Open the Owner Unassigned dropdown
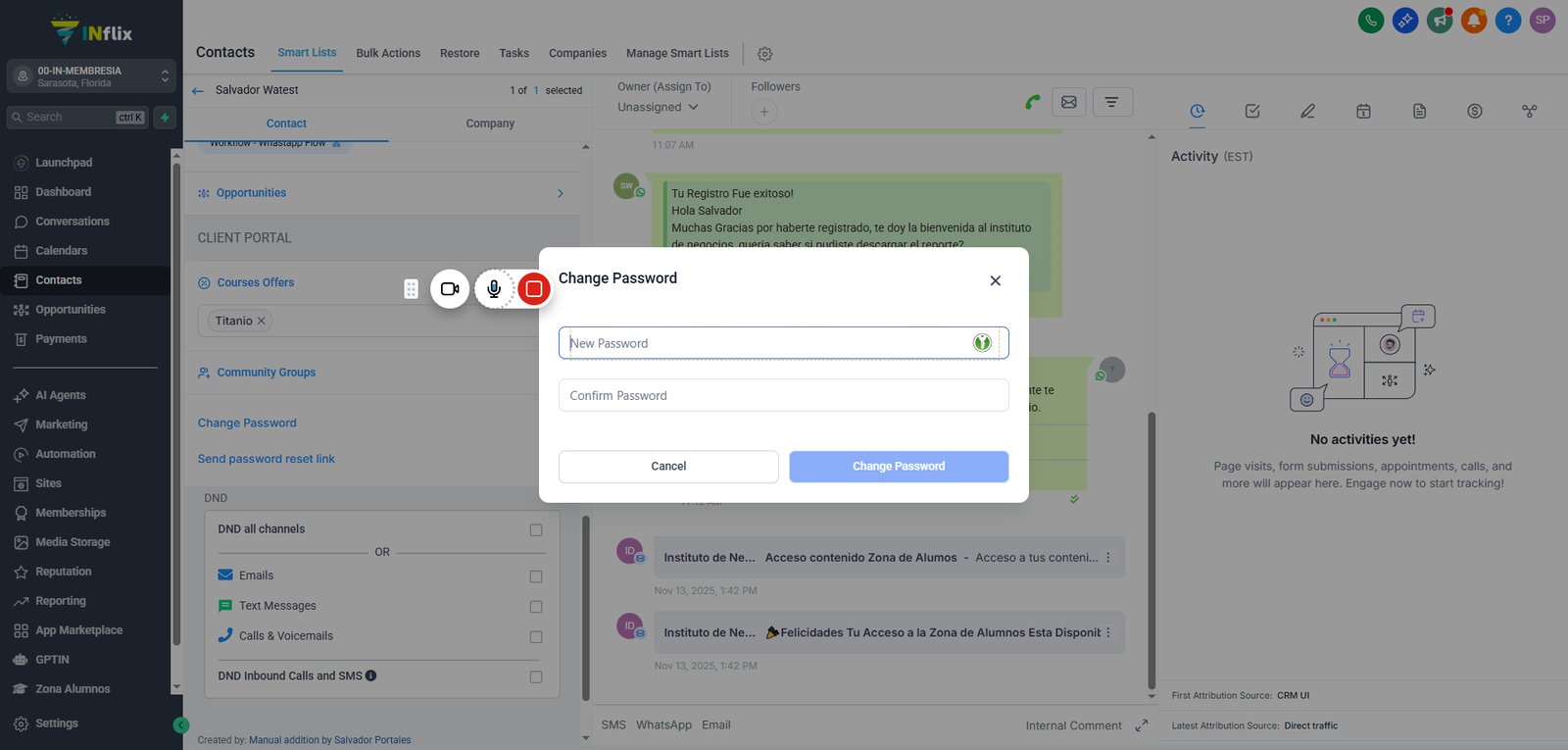 click(659, 107)
